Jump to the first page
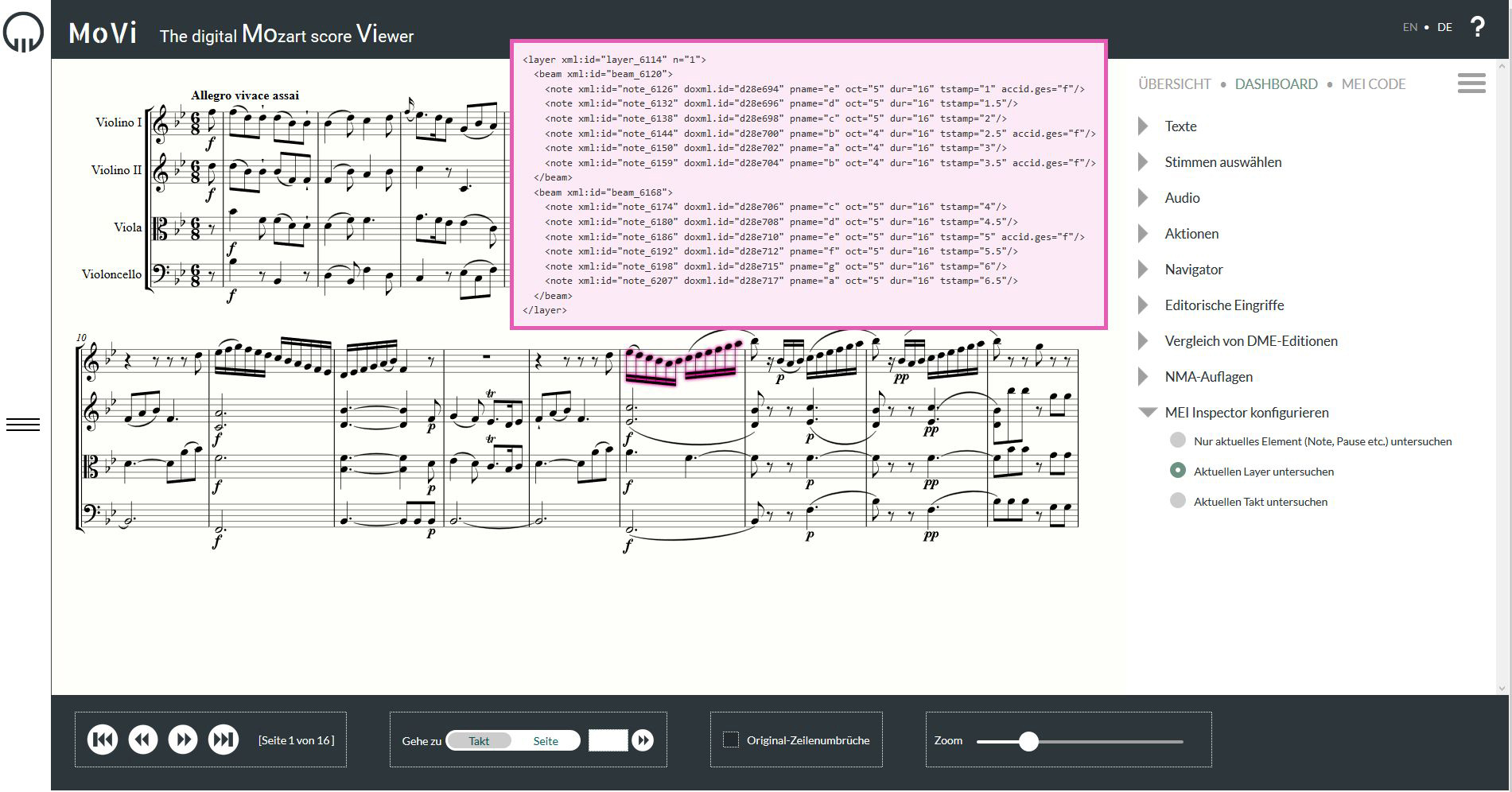 coord(103,740)
